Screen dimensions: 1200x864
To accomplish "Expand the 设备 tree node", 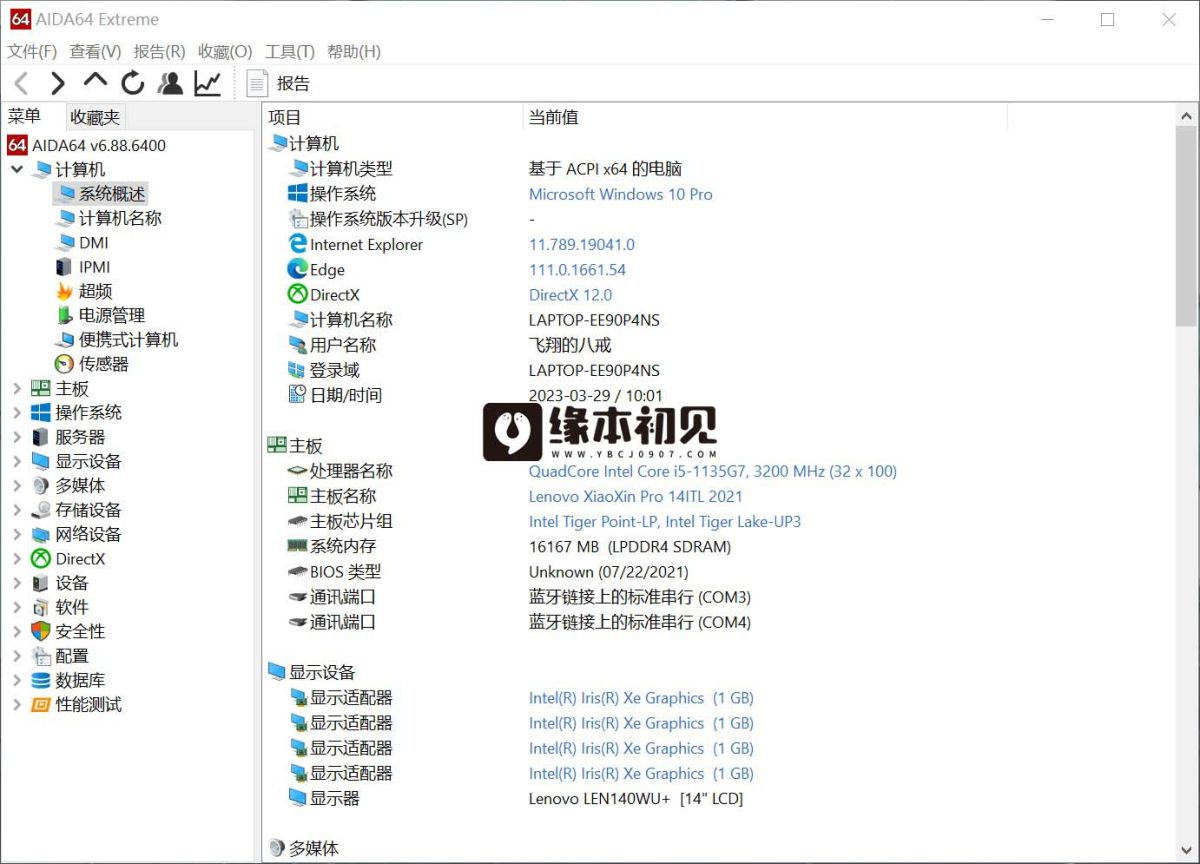I will click(x=16, y=583).
